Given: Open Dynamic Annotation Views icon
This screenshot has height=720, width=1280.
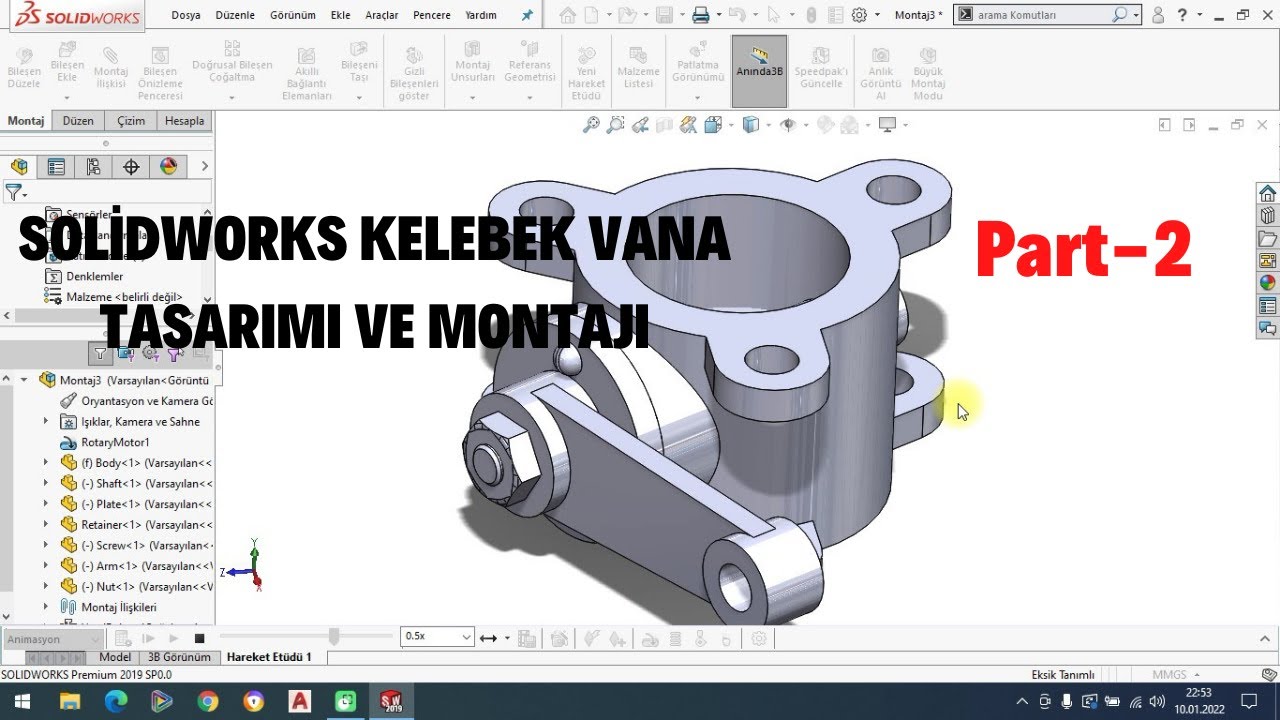Looking at the screenshot, I should tap(689, 125).
